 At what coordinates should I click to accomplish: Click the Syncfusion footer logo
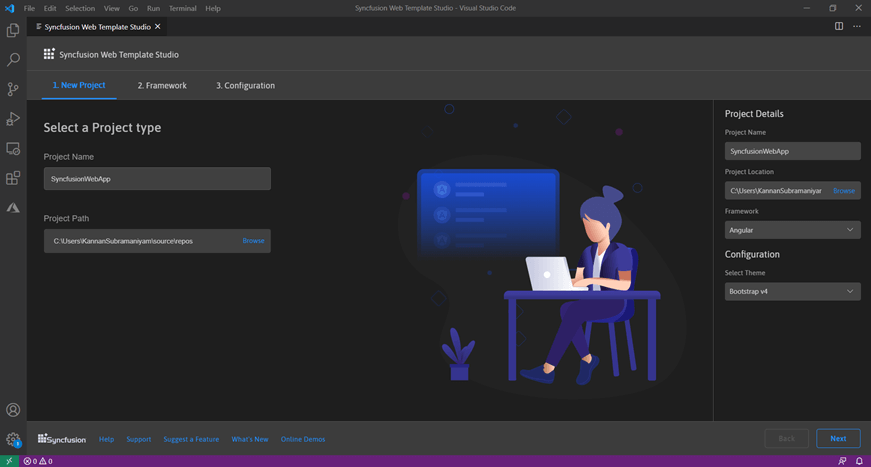62,439
